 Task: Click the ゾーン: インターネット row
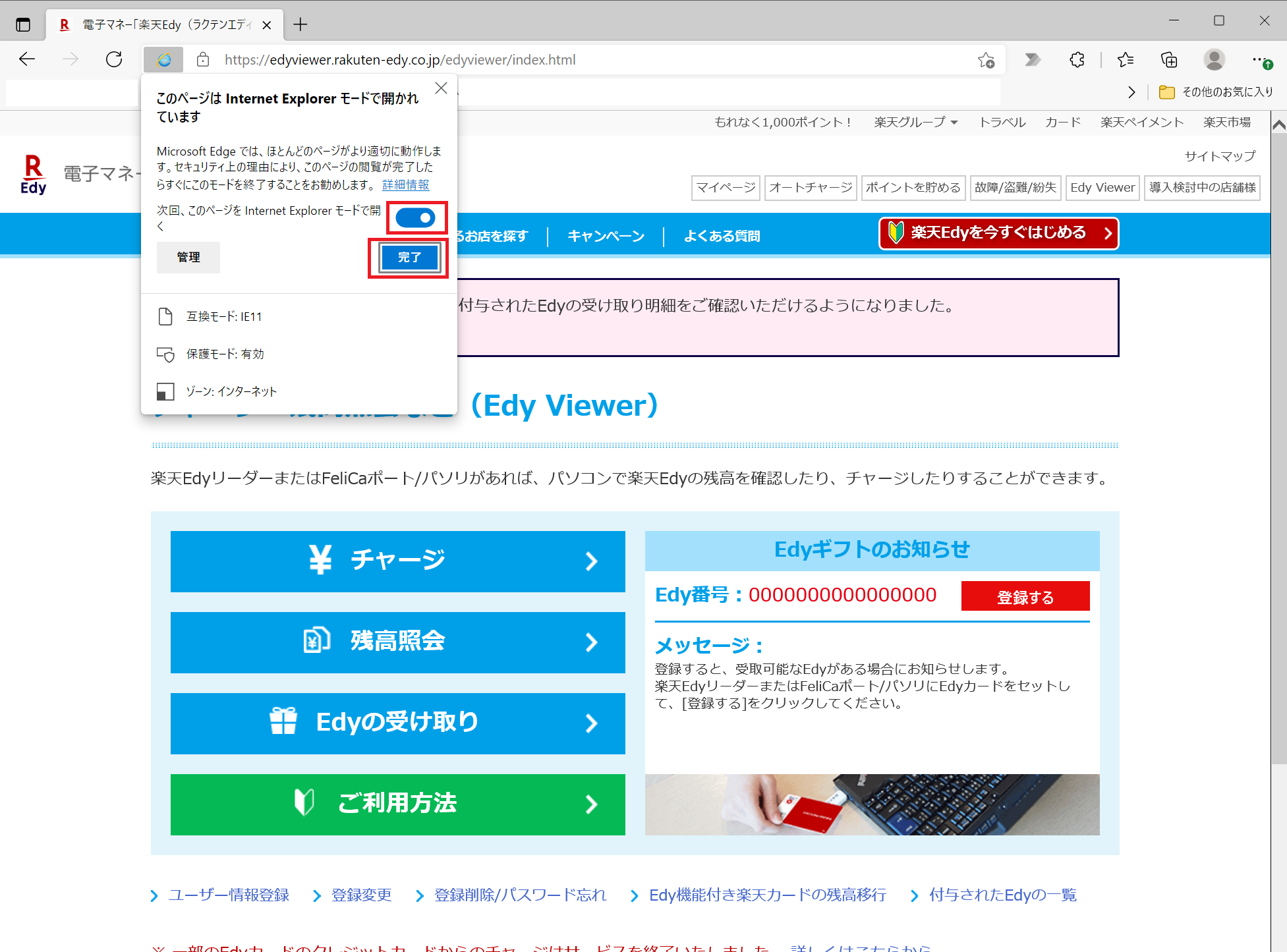point(300,392)
